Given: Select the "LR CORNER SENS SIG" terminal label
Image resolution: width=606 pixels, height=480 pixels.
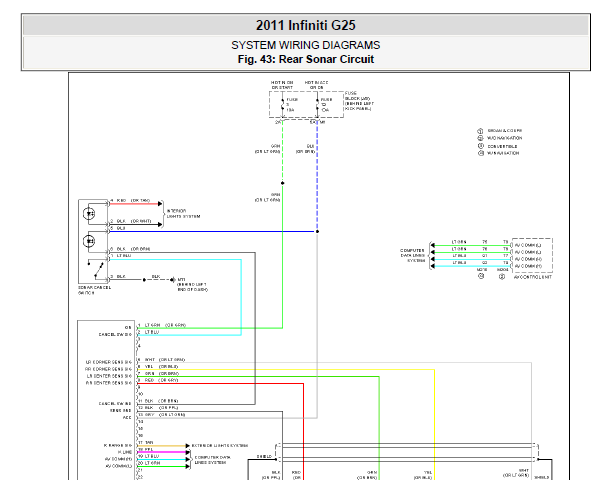Looking at the screenshot, I should pos(109,362).
